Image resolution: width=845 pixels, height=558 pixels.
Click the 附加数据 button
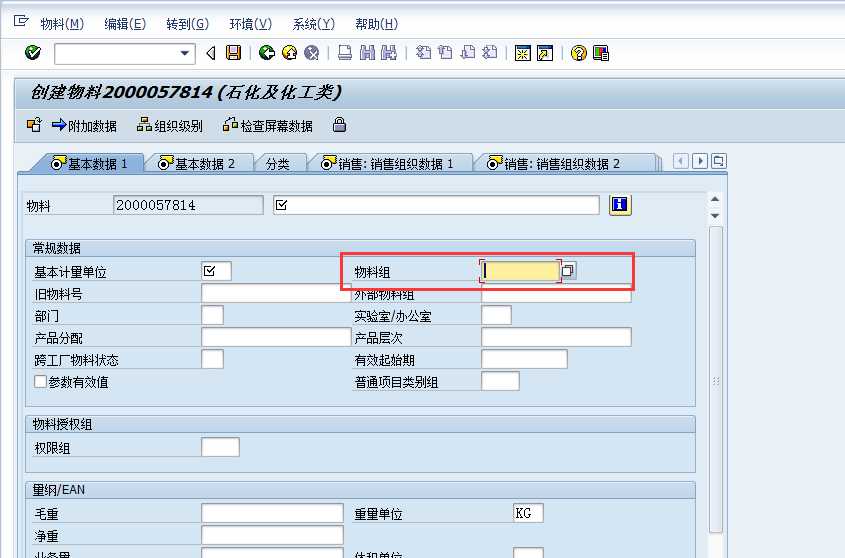tap(84, 126)
